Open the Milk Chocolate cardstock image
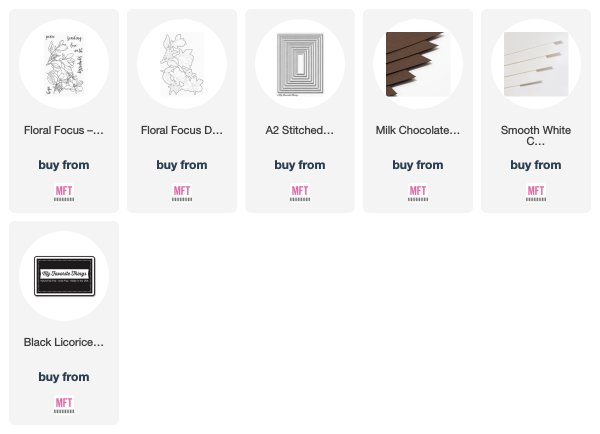Viewport: 600px width, 434px height. coord(418,64)
